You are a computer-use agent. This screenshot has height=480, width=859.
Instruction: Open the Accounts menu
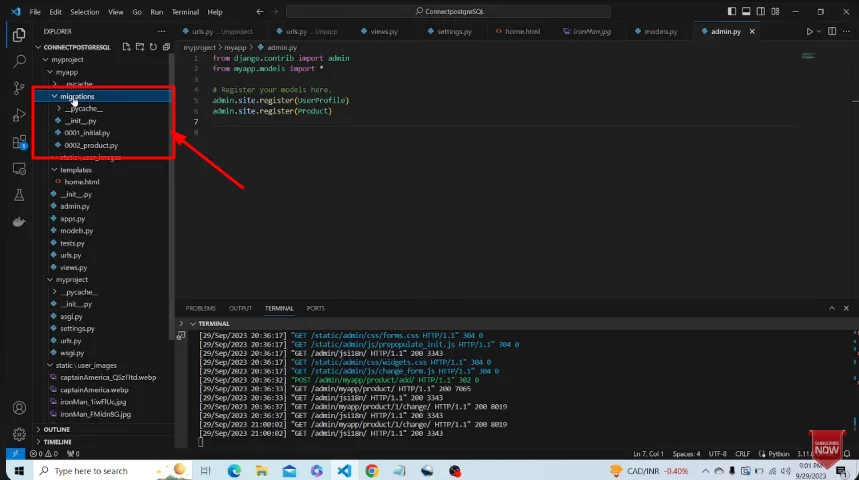pos(19,408)
